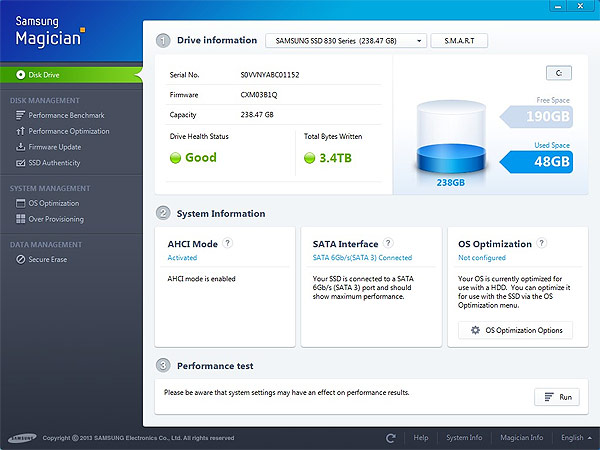Viewport: 600px width, 450px height.
Task: Click the Disk Drive disc icon
Action: 21,75
